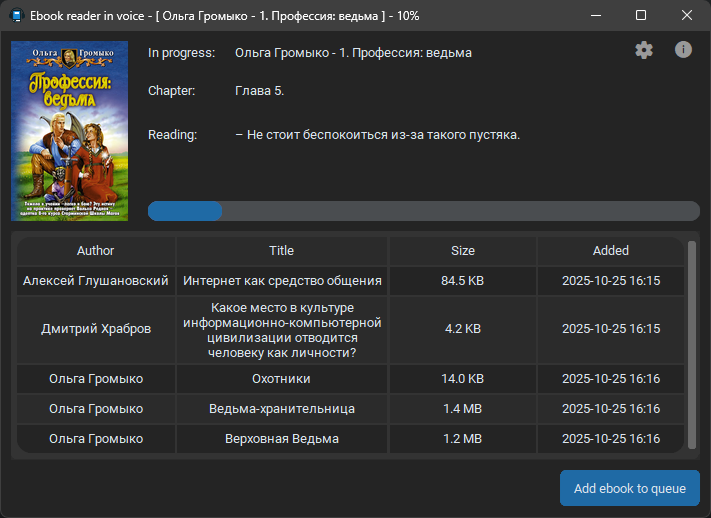Select the Интернет как средство общения row

[350, 280]
